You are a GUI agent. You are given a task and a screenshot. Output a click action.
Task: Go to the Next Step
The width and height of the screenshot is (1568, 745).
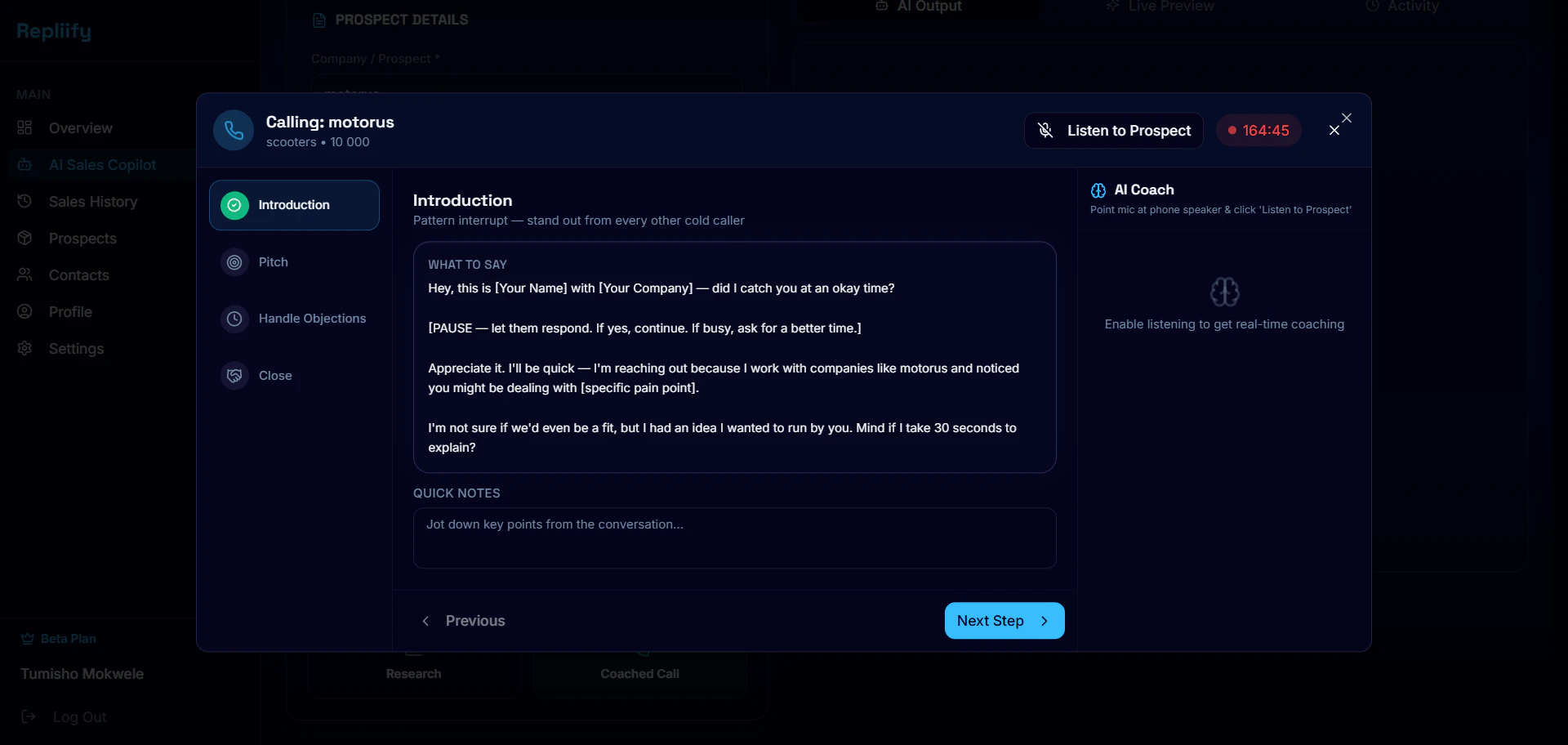point(1004,621)
